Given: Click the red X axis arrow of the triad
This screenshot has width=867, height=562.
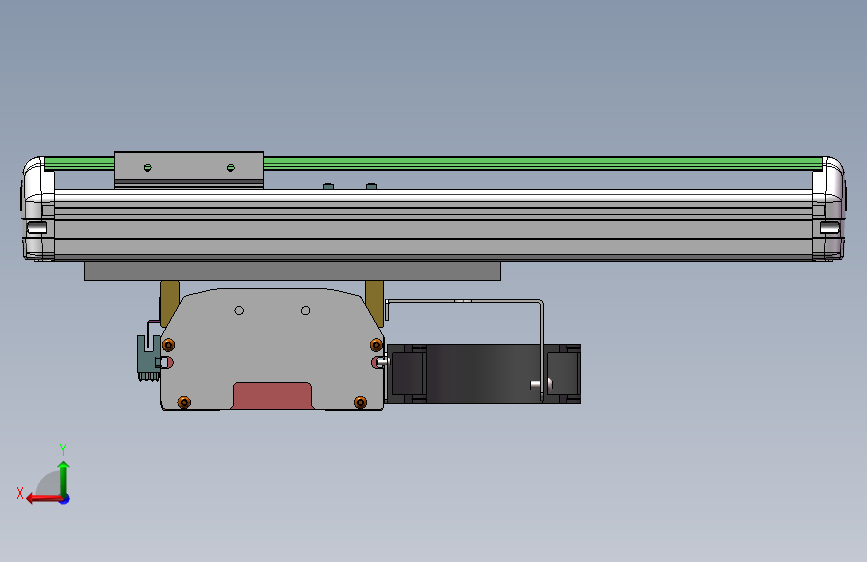Looking at the screenshot, I should coord(44,499).
